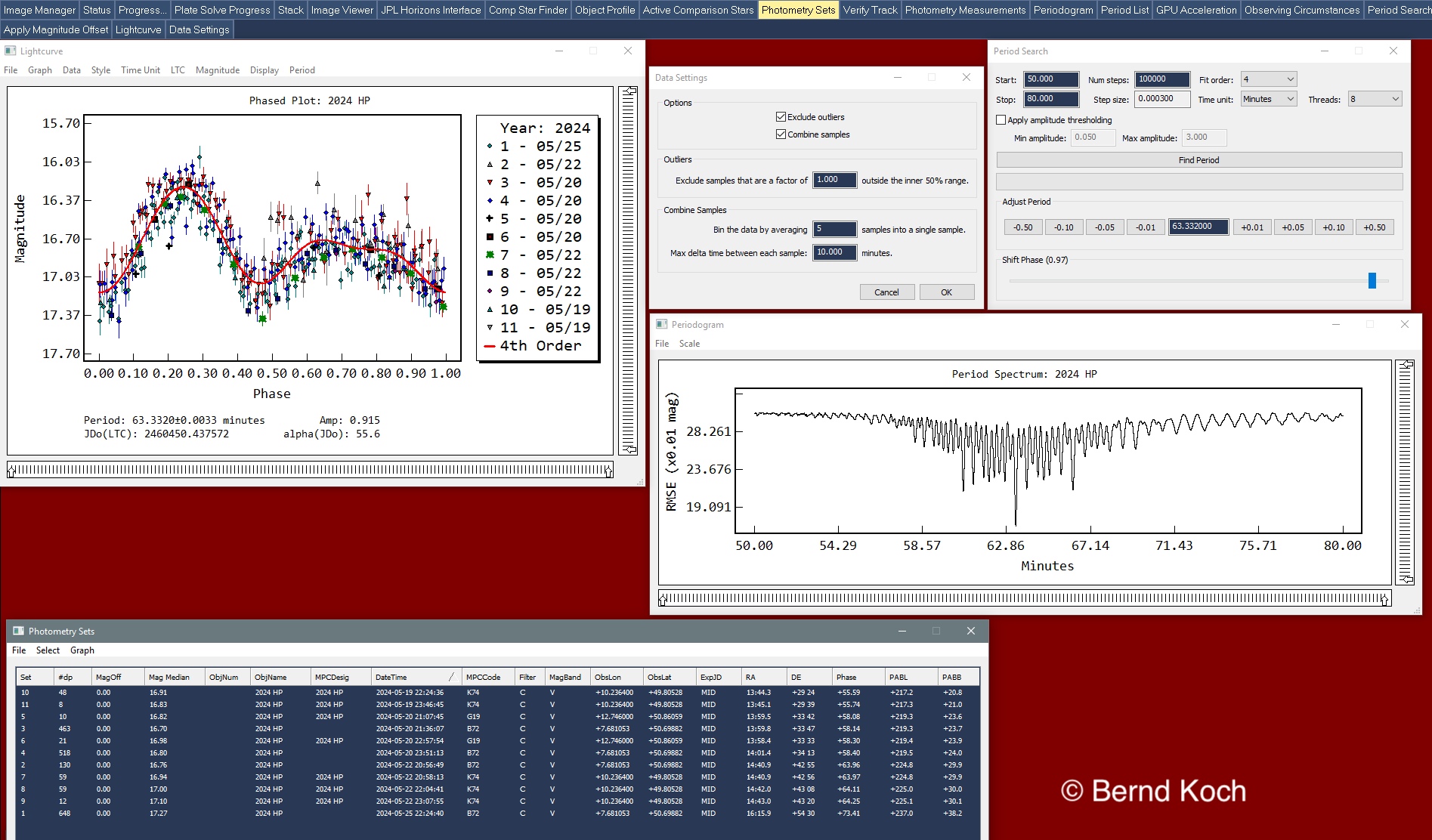Open the Lightcurve Data menu
Screen dimensions: 1432x840
pyautogui.click(x=72, y=69)
